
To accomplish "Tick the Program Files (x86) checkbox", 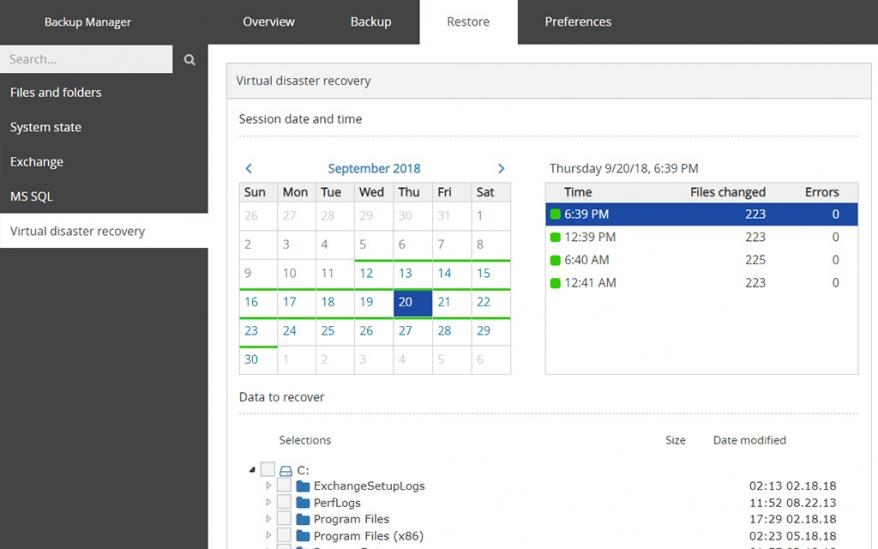I will [284, 535].
